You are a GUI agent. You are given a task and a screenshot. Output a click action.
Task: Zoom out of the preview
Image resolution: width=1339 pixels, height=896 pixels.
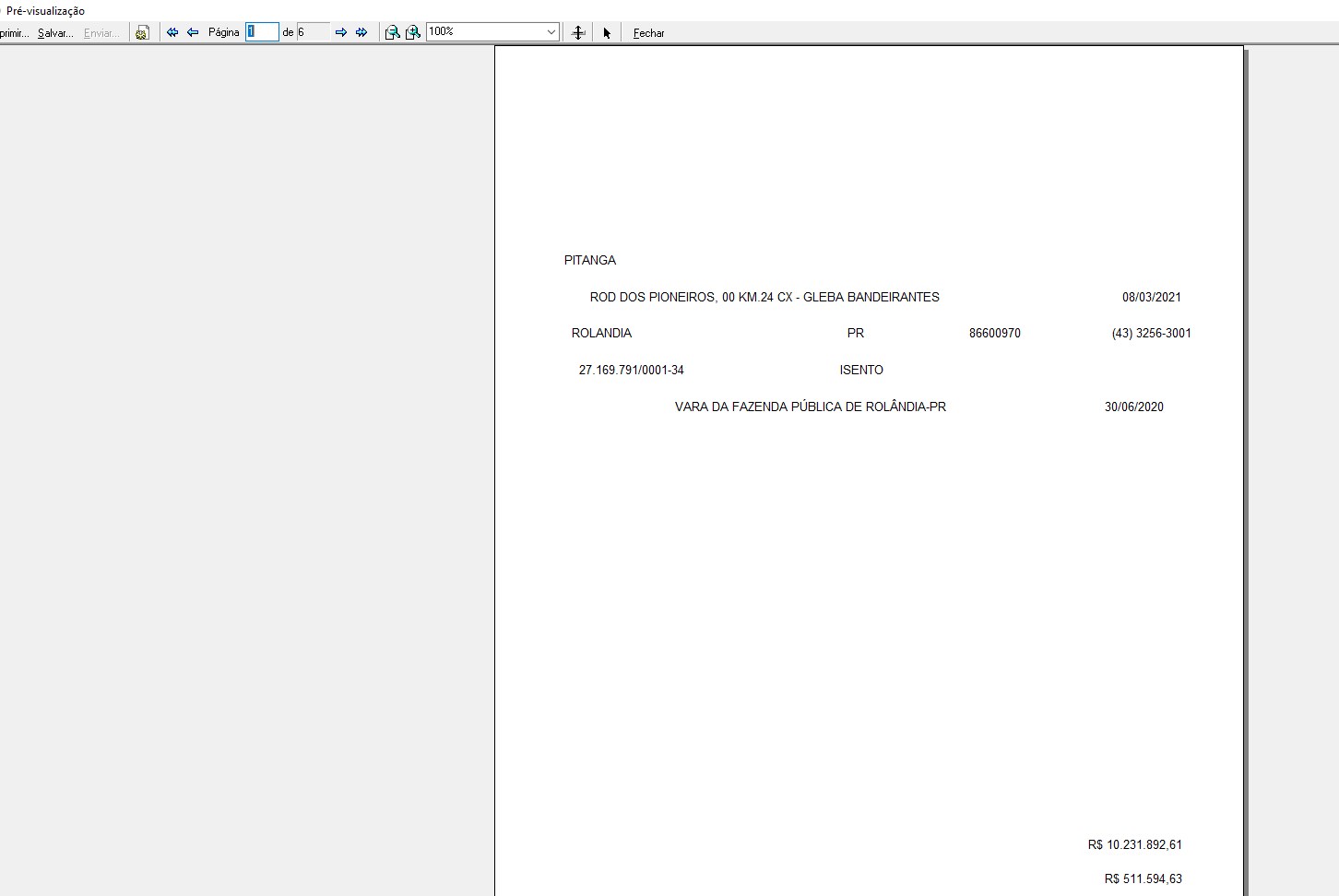(x=392, y=32)
